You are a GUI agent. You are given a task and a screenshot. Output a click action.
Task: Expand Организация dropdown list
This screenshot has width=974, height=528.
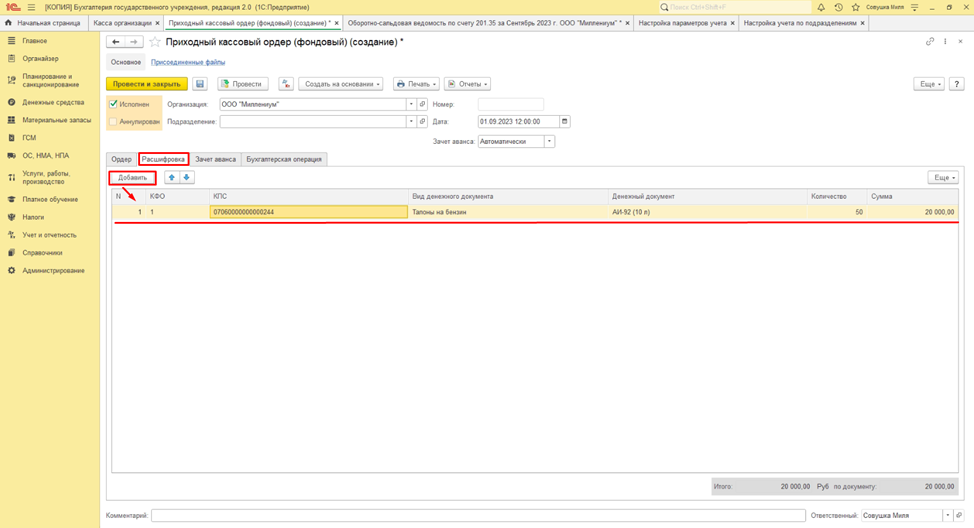[x=411, y=104]
